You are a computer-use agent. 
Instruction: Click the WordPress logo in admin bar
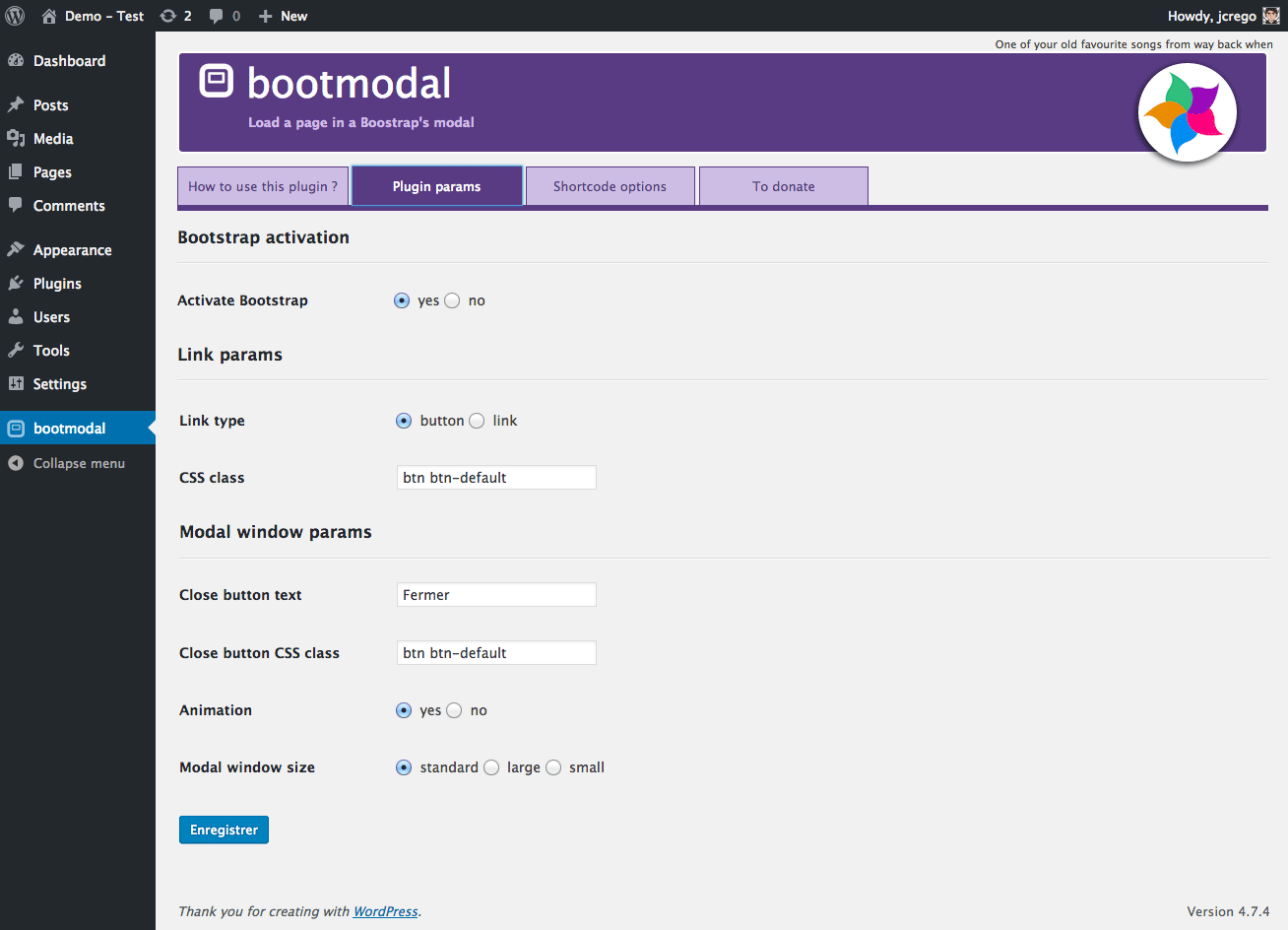[15, 16]
